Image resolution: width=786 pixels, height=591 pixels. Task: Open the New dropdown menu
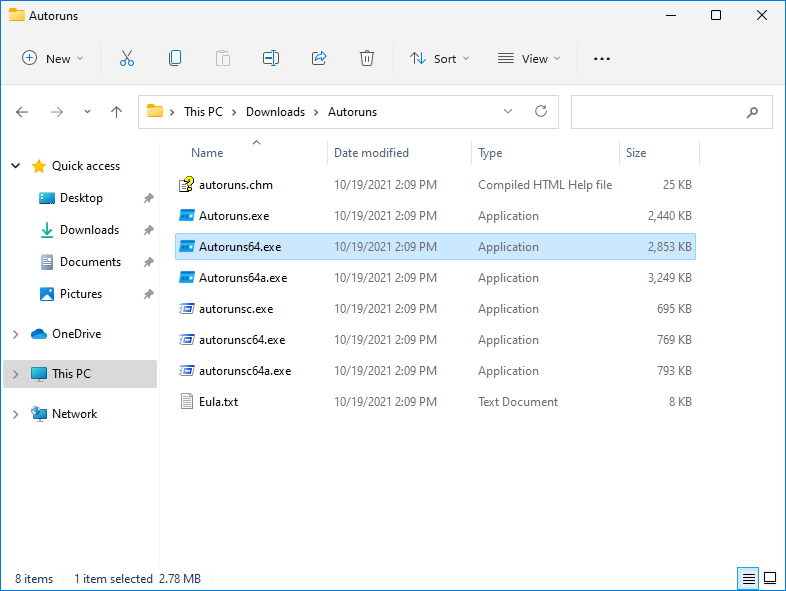pyautogui.click(x=52, y=59)
